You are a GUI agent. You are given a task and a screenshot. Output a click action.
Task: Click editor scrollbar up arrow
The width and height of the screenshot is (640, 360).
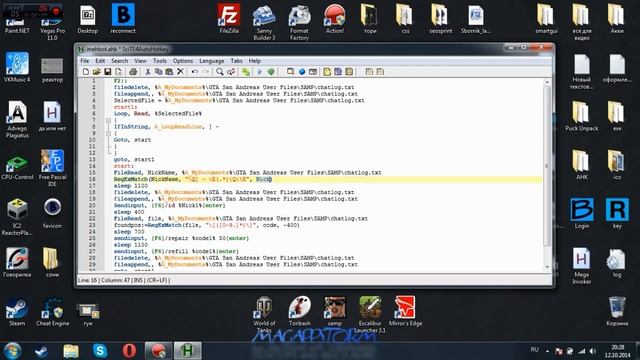click(x=547, y=82)
